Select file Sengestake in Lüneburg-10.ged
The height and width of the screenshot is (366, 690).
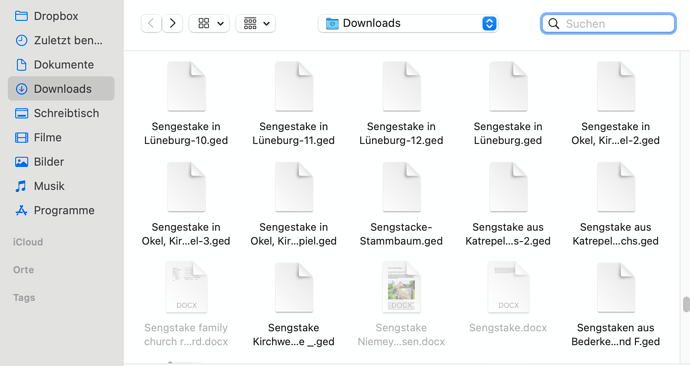click(186, 104)
